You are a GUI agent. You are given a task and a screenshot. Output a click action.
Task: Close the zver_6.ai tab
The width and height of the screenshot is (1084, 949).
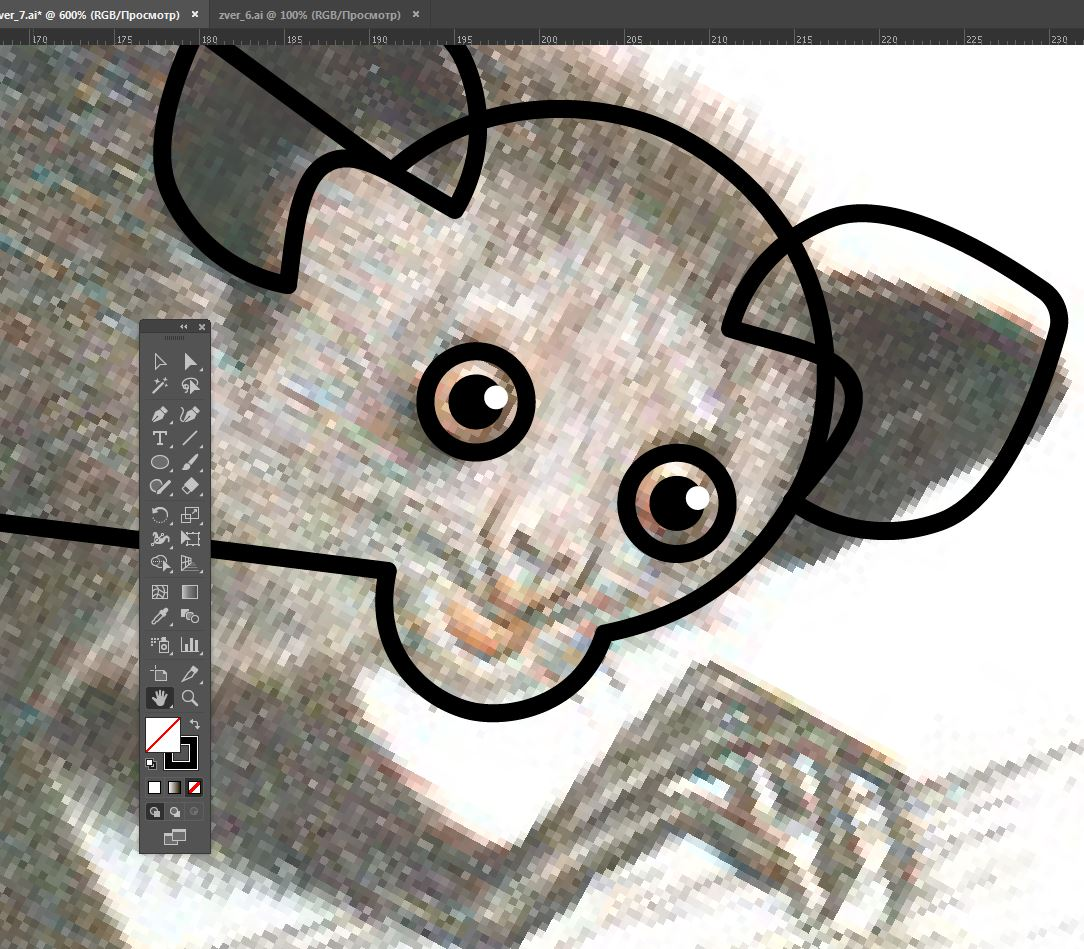point(416,15)
